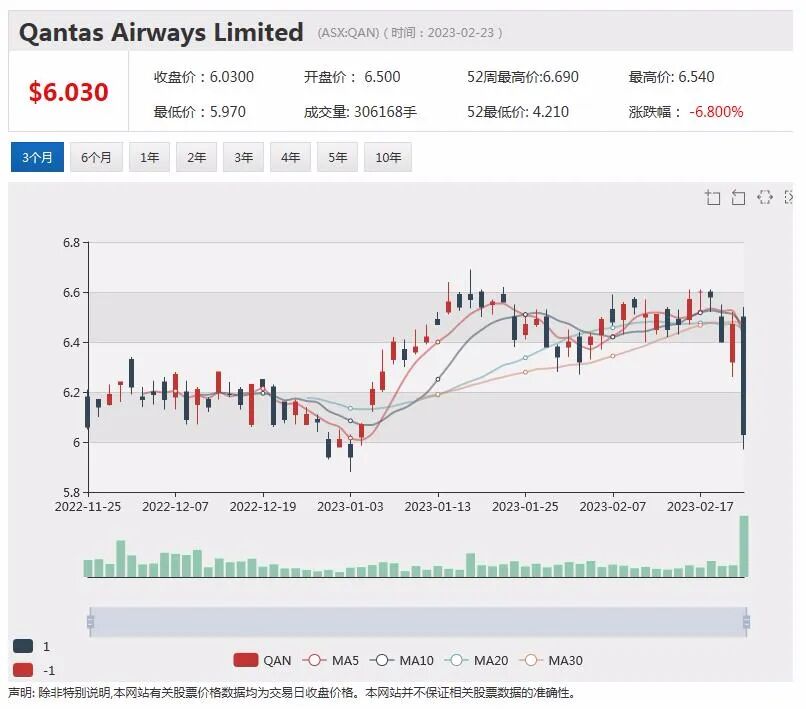Click the 52周最高价:6.690 text
Screen dimensions: 806x709
[523, 77]
